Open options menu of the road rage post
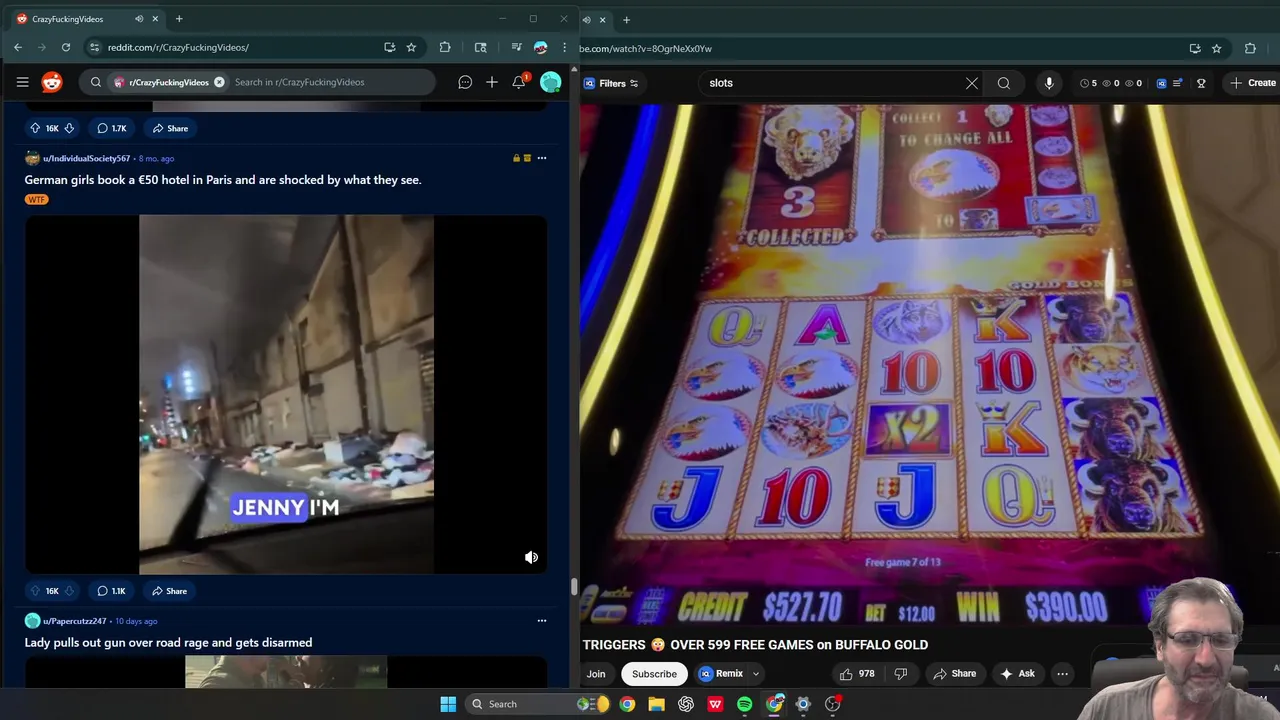The image size is (1280, 720). tap(542, 621)
